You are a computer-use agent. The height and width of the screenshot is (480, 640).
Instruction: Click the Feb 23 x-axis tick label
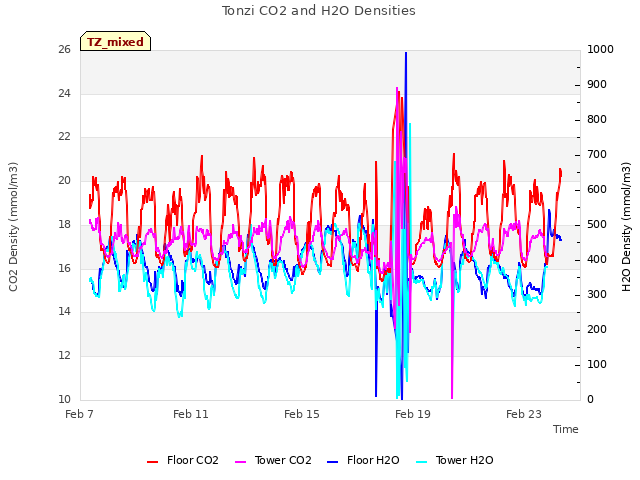[x=524, y=414]
